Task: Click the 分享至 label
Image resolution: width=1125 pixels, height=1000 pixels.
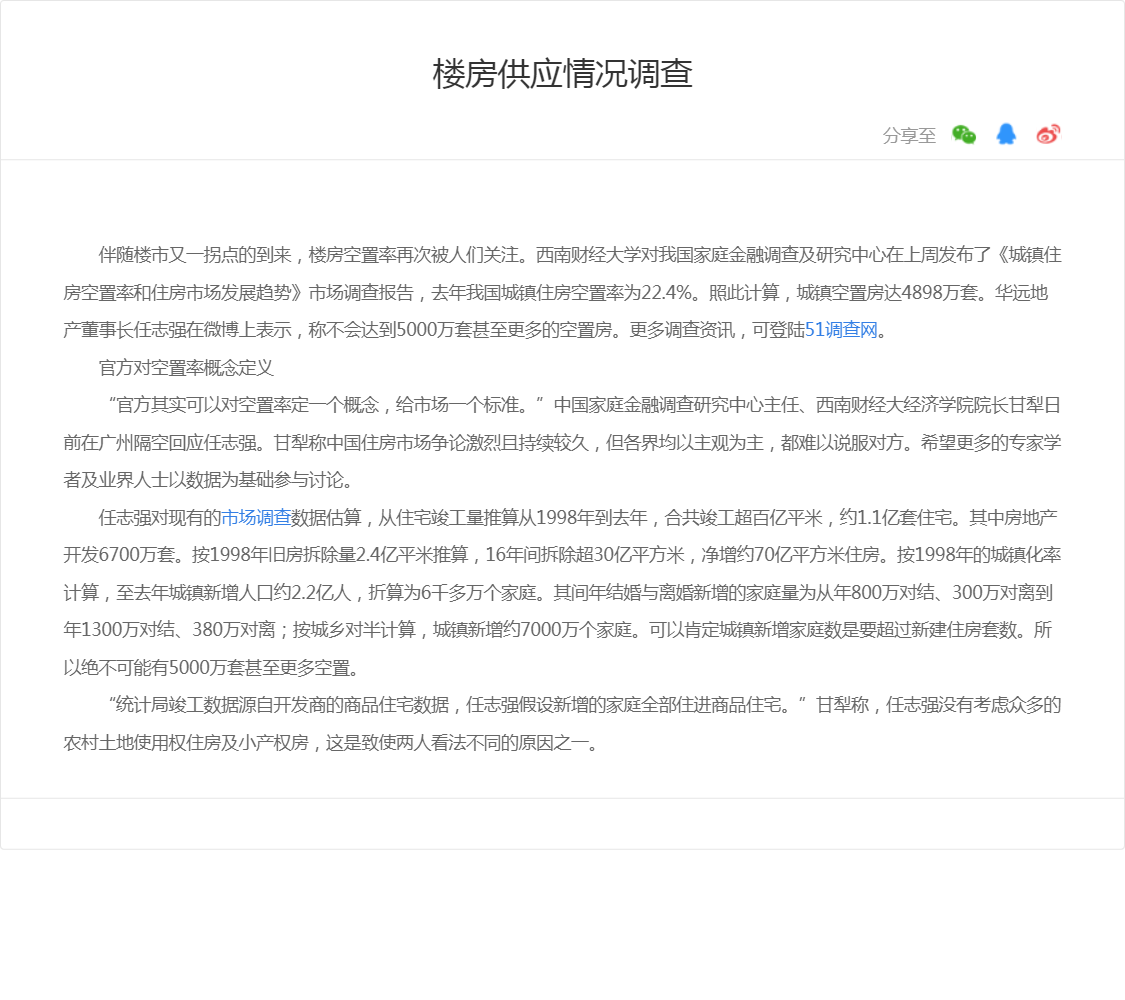Action: click(x=909, y=136)
